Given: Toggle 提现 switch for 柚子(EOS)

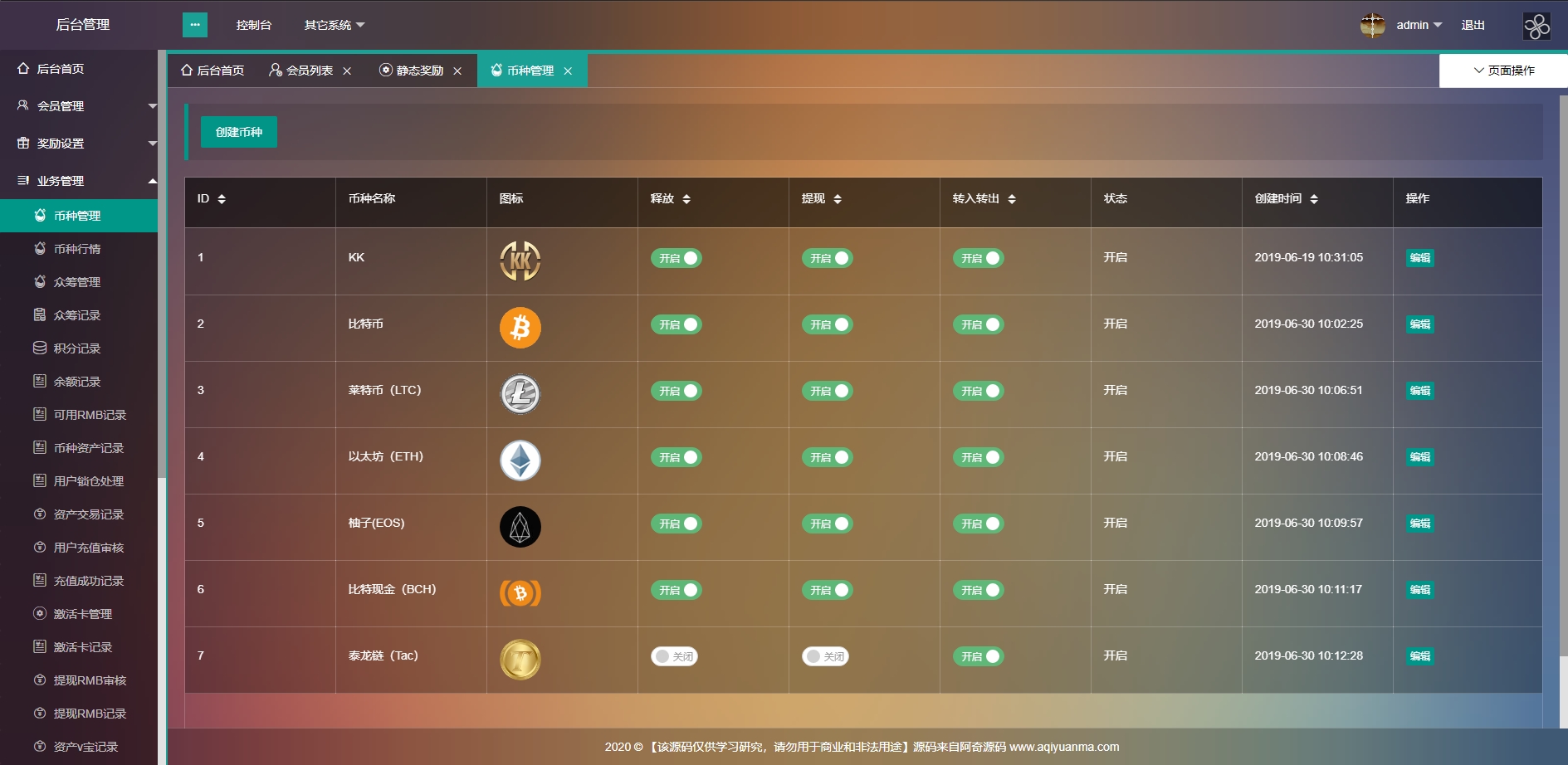Looking at the screenshot, I should pos(828,524).
